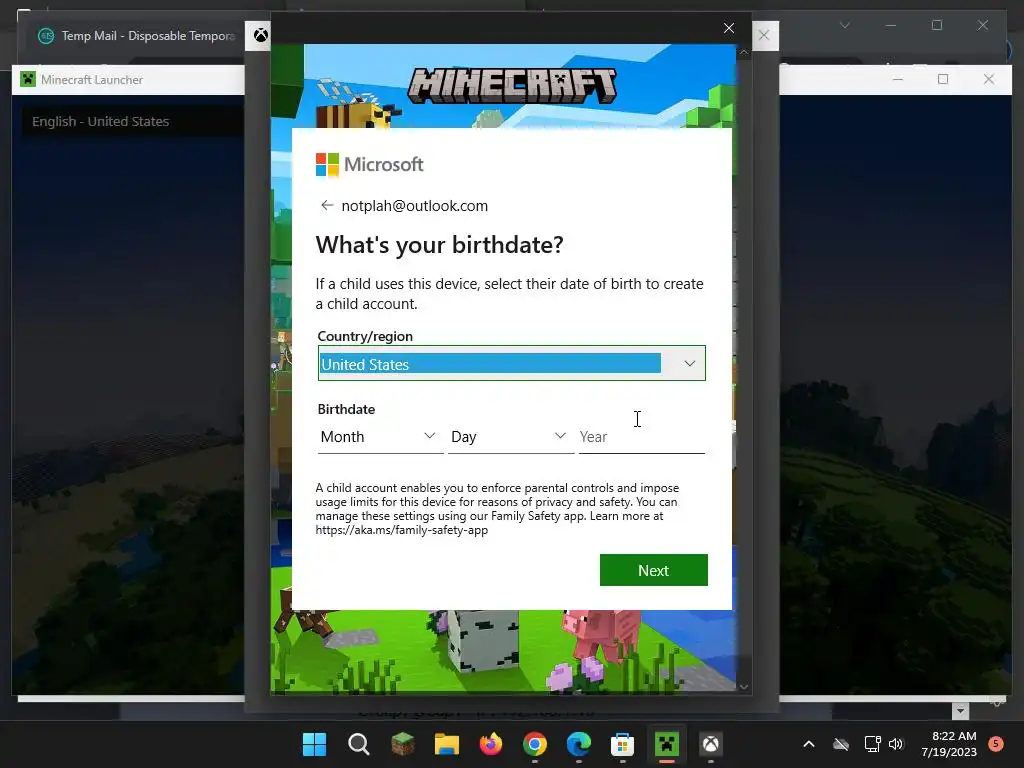Image resolution: width=1024 pixels, height=768 pixels.
Task: Click the Temp Mail tab favicon
Action: click(x=46, y=36)
